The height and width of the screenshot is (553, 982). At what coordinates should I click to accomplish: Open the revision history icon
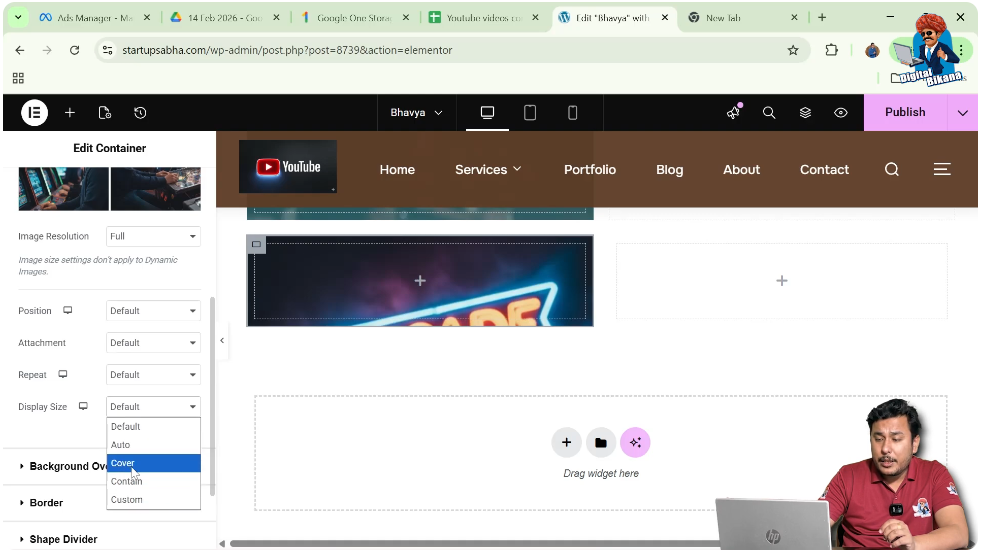pos(140,113)
